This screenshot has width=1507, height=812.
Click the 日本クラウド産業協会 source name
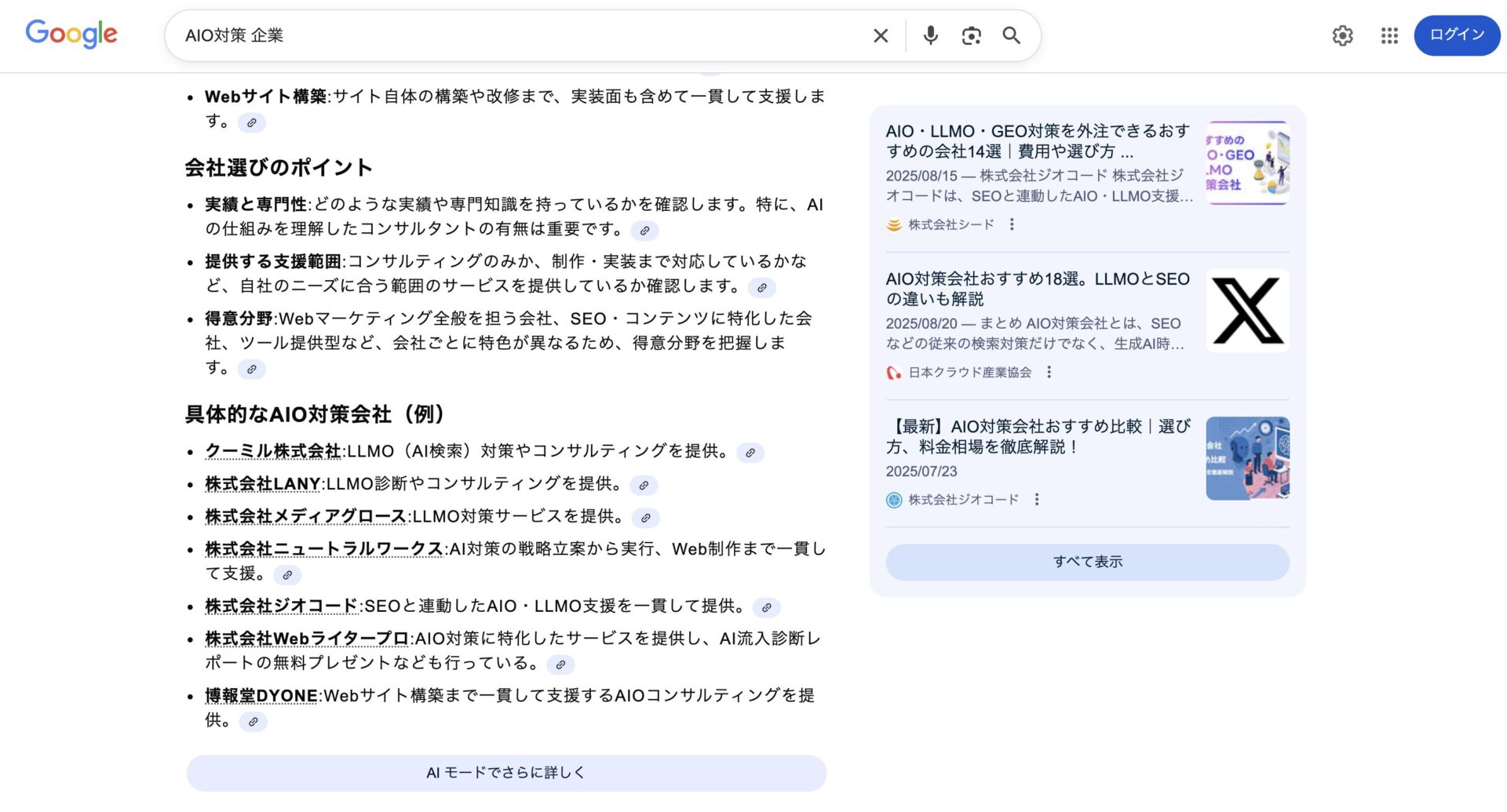[x=970, y=373]
